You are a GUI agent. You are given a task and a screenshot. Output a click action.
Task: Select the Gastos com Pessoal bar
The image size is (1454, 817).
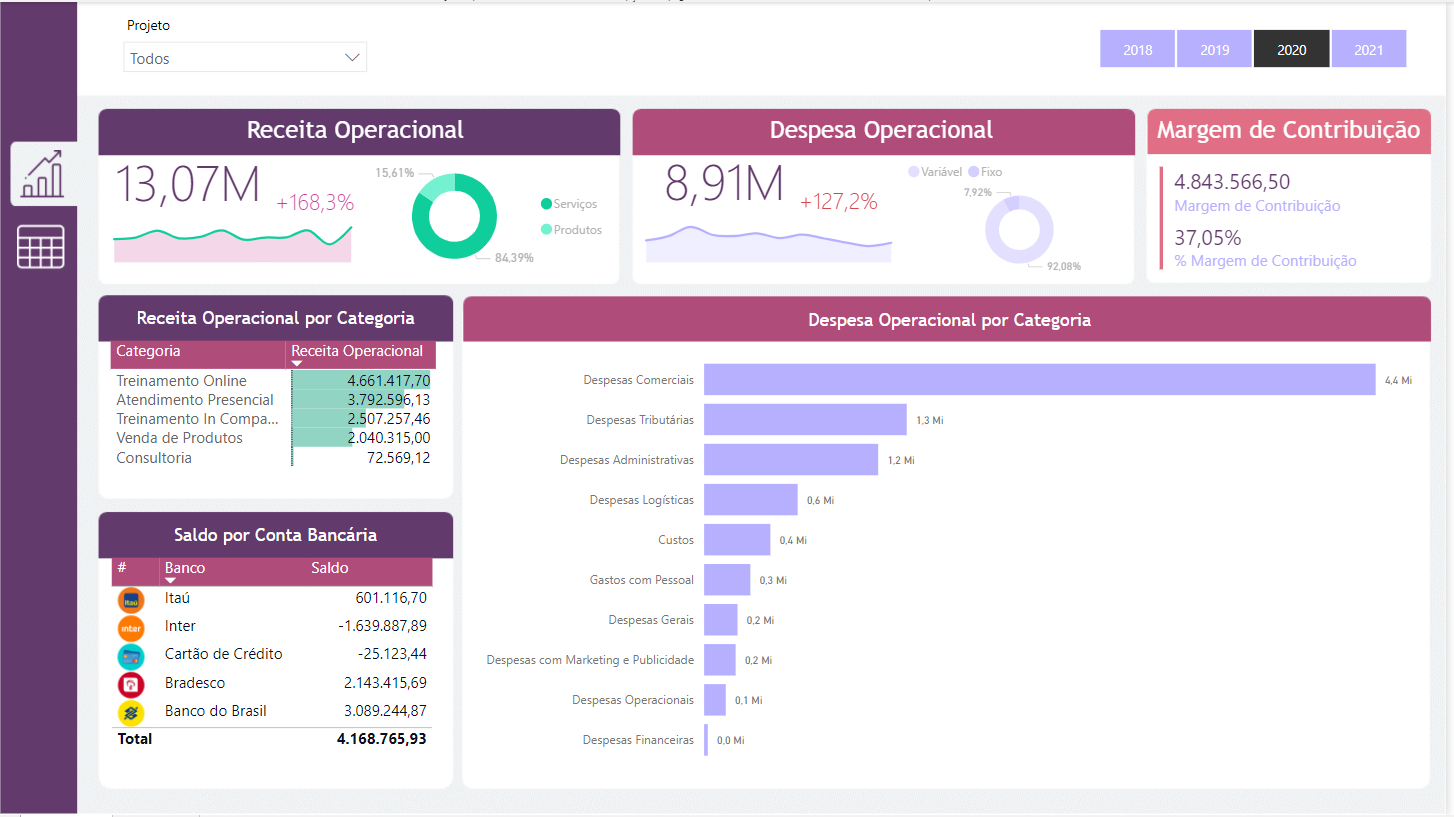coord(727,580)
